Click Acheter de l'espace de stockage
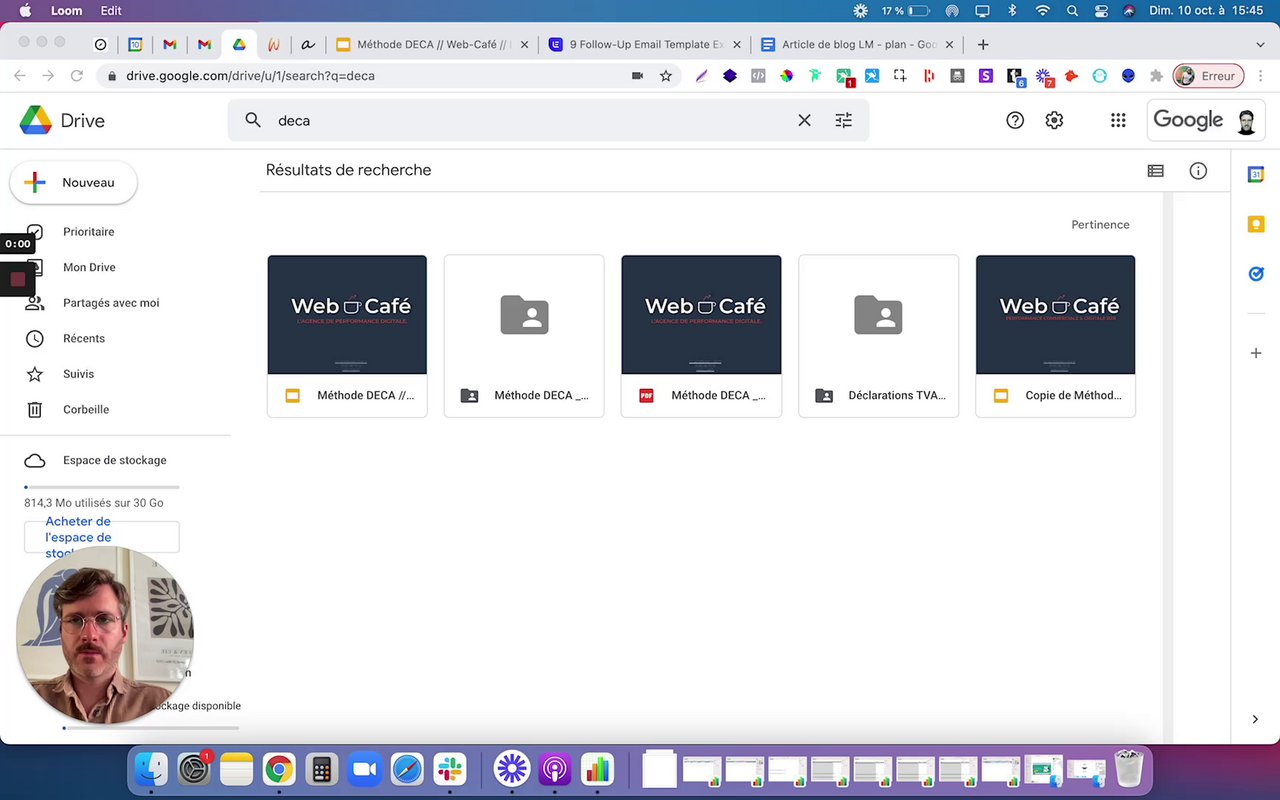 [101, 537]
